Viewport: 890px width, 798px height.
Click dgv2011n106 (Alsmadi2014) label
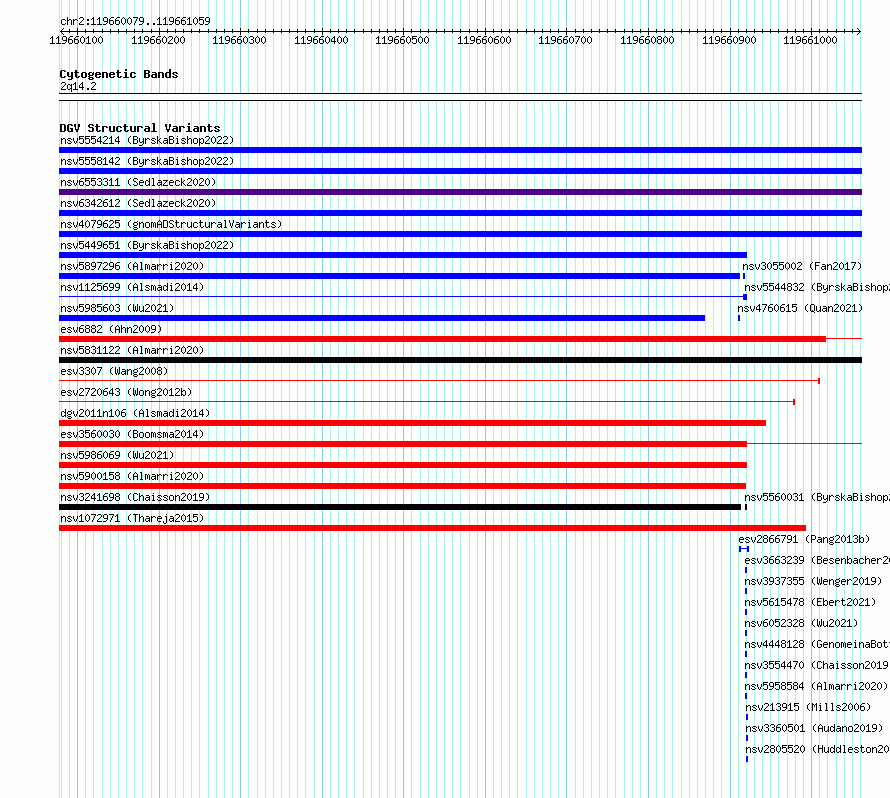pos(135,413)
